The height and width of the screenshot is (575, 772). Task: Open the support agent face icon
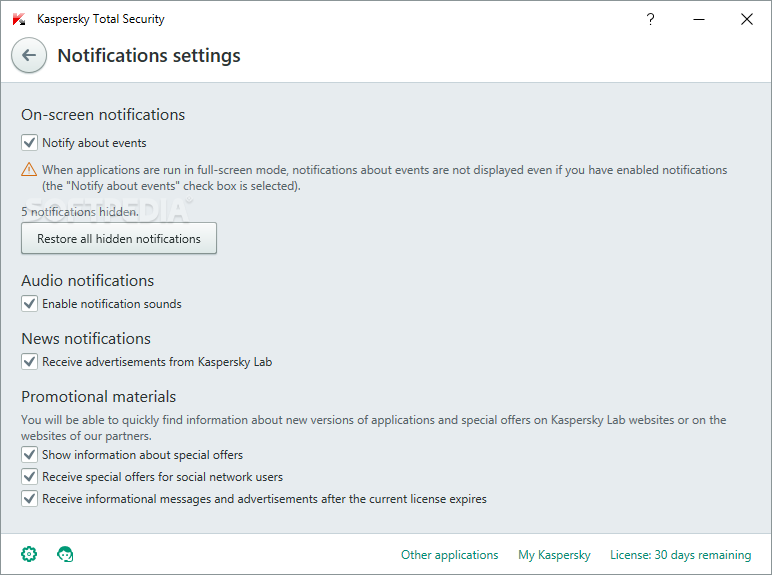point(65,554)
